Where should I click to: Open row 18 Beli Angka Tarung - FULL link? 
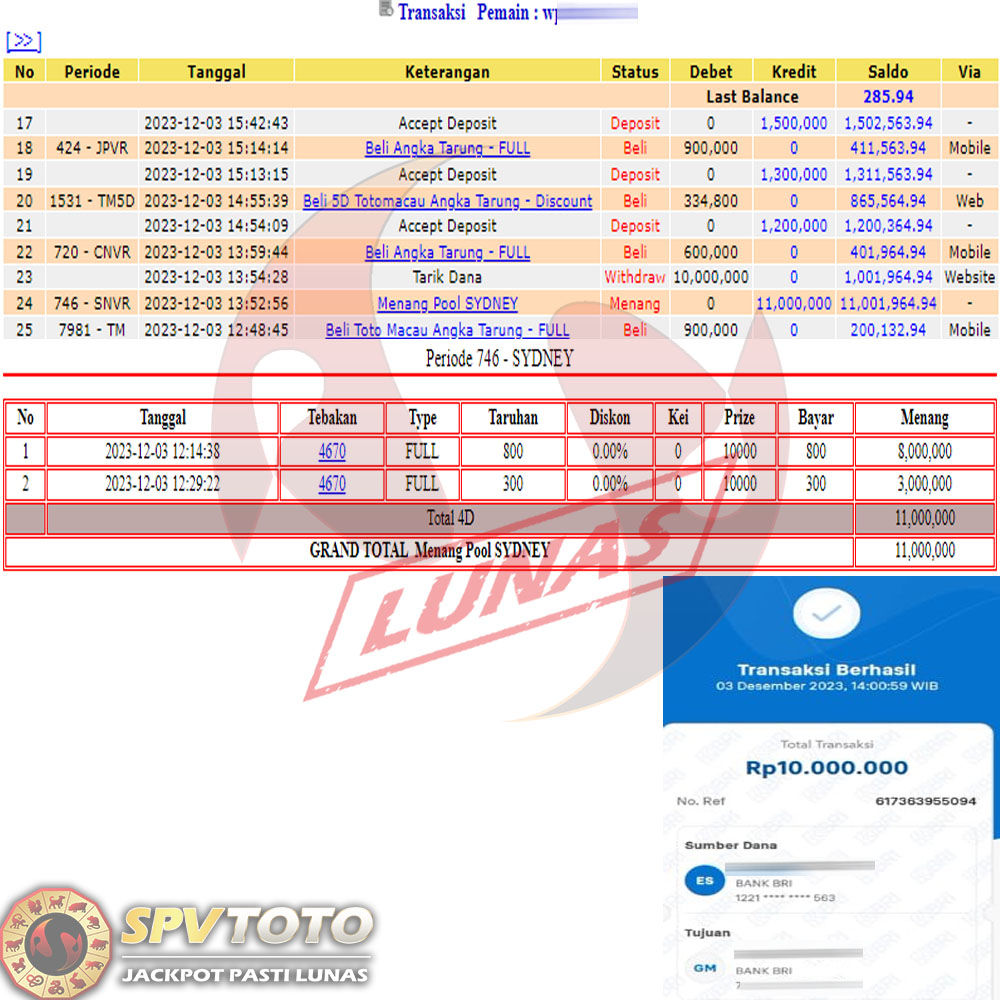[x=447, y=149]
